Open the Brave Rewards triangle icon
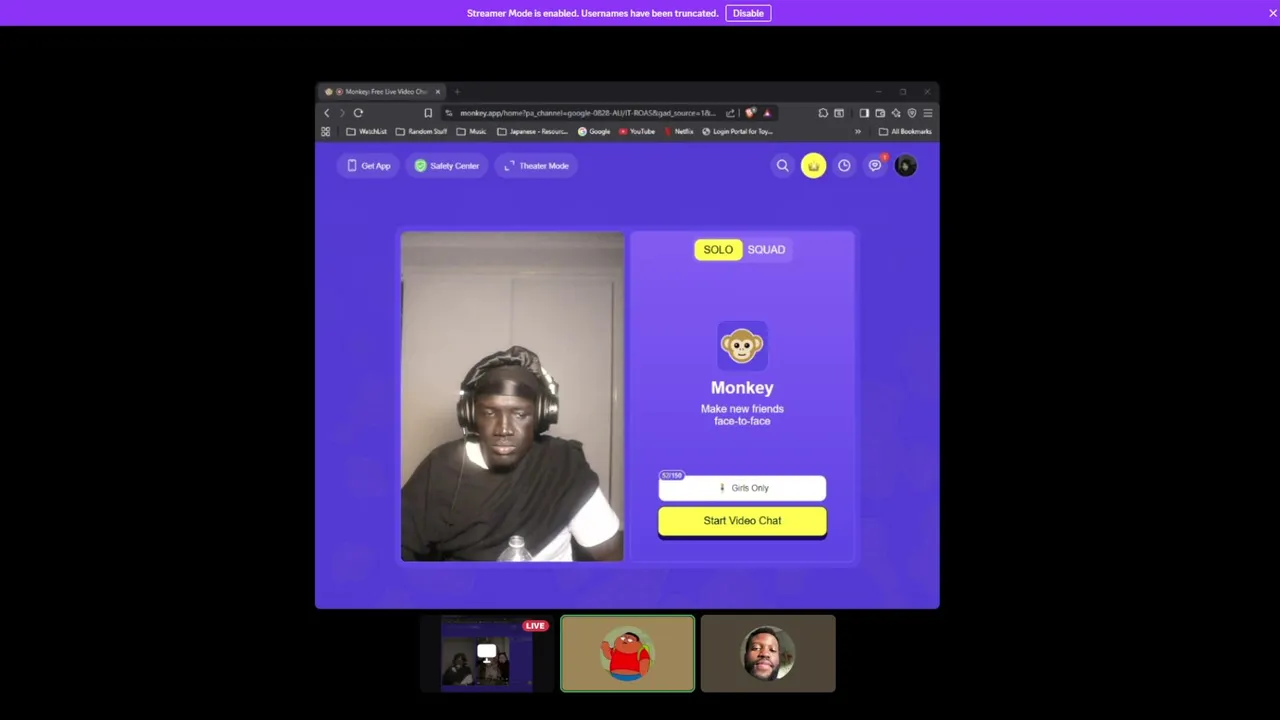Image resolution: width=1280 pixels, height=720 pixels. [767, 113]
